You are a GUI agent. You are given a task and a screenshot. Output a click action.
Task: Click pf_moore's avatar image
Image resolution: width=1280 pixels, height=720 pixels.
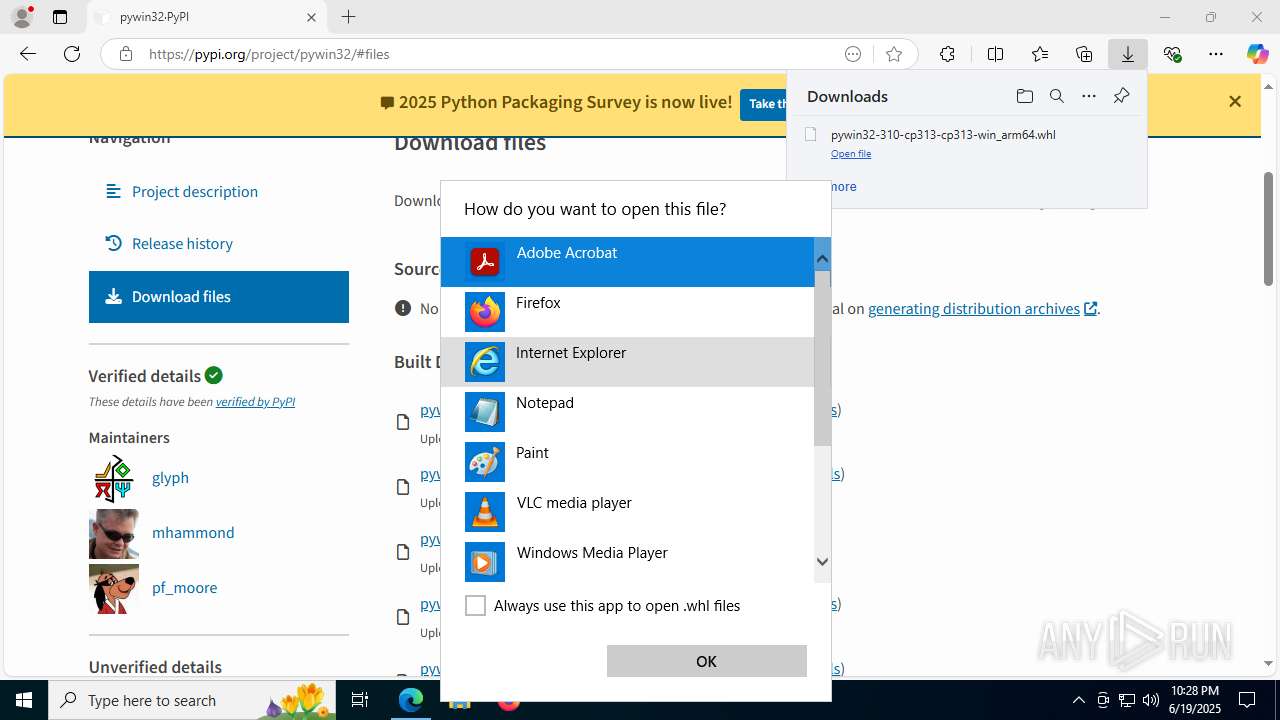114,588
